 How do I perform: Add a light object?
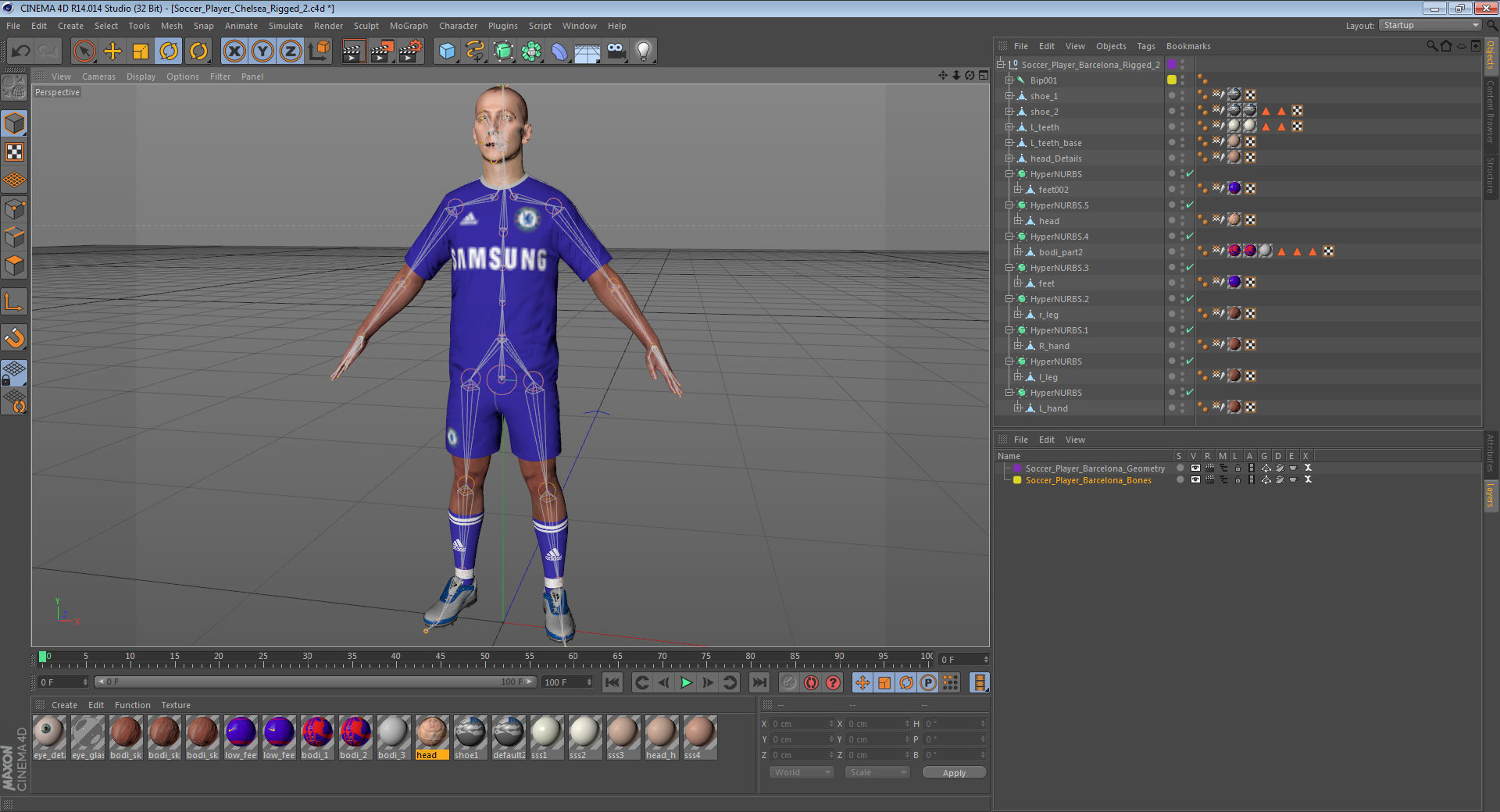coord(644,52)
